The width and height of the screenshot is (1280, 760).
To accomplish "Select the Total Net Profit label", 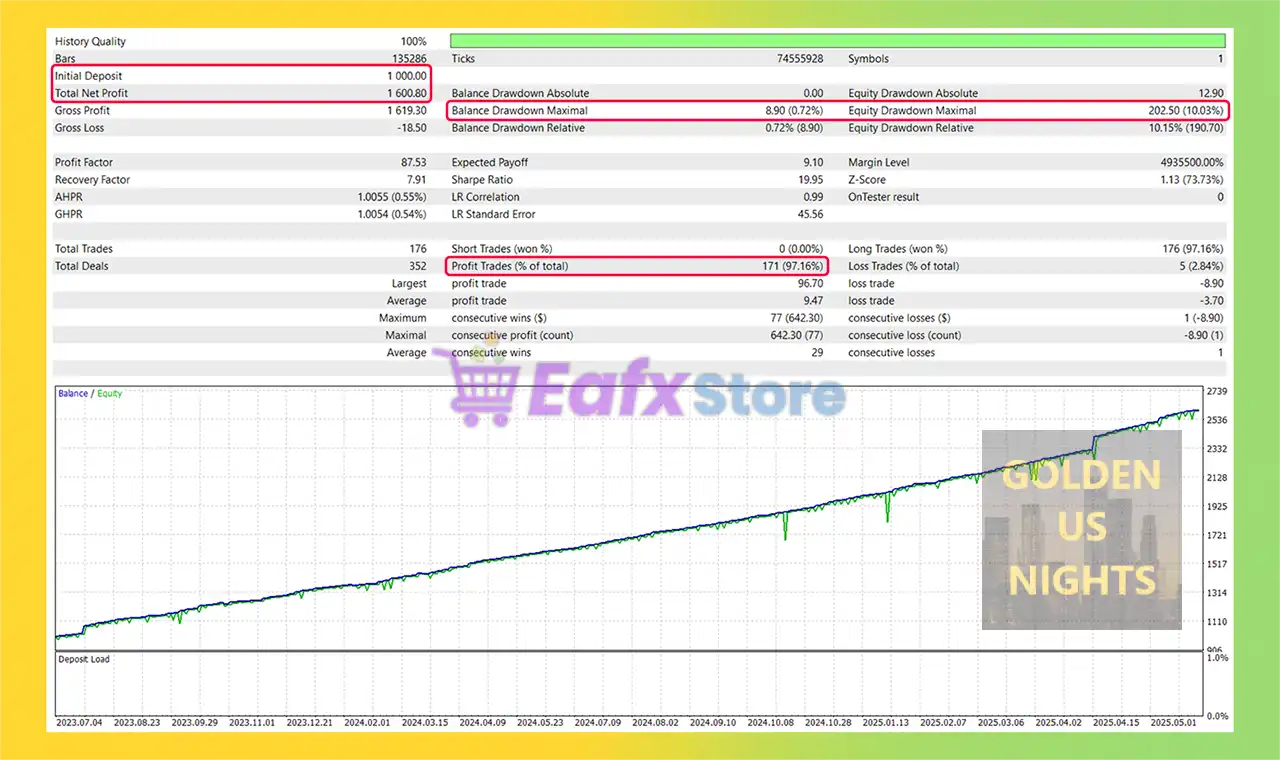I will [91, 93].
